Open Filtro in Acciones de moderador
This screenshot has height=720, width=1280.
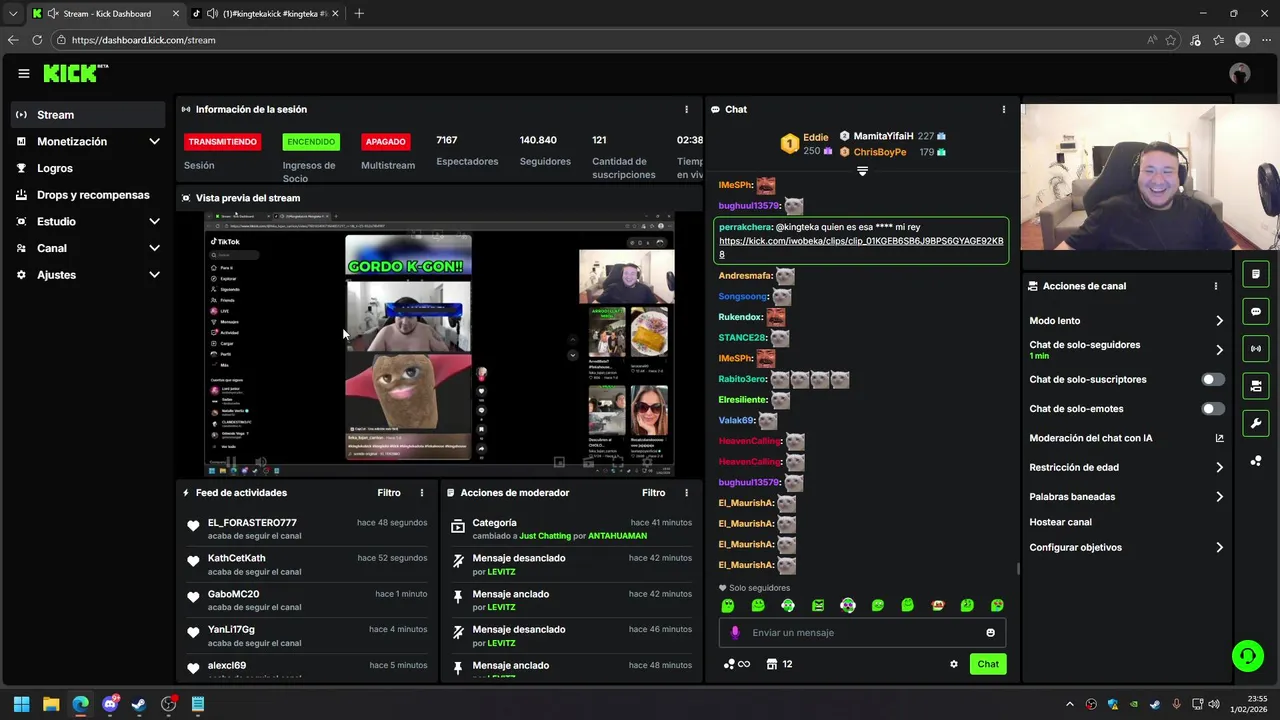tap(653, 493)
